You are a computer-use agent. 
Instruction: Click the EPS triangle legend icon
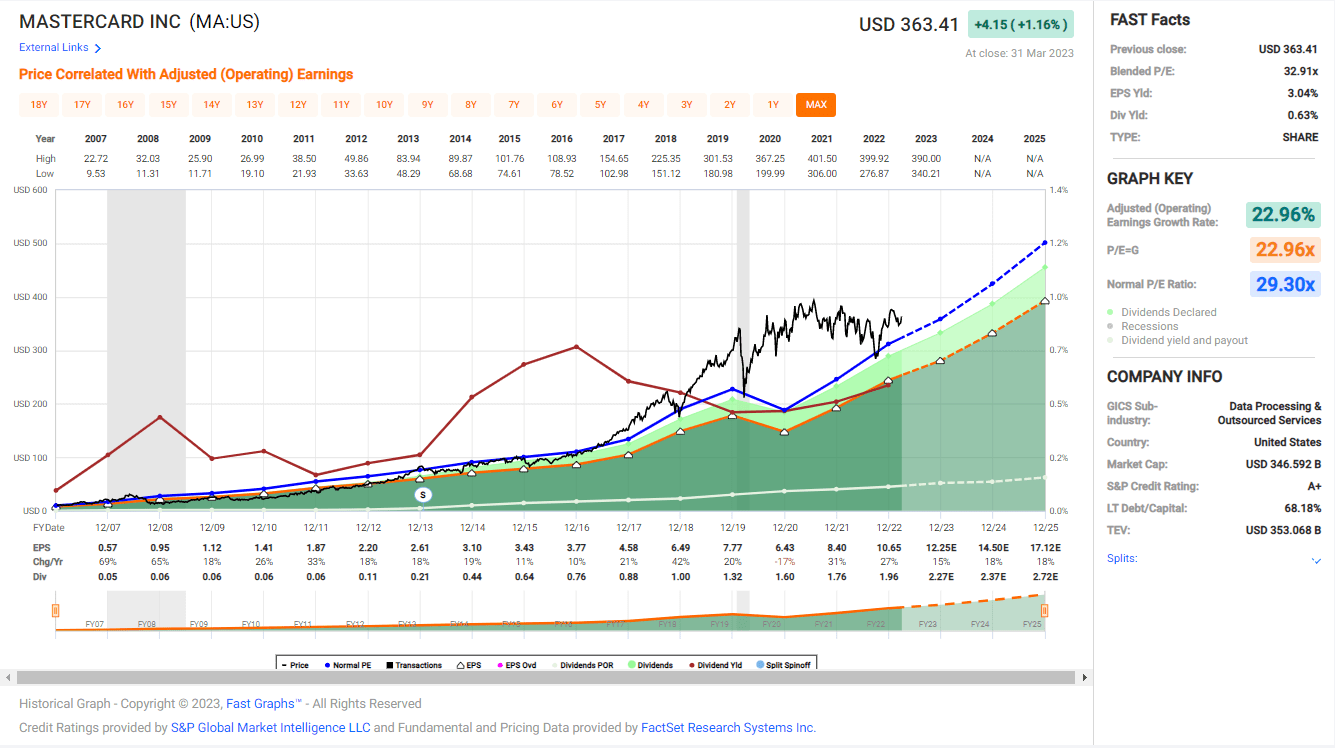(x=461, y=664)
